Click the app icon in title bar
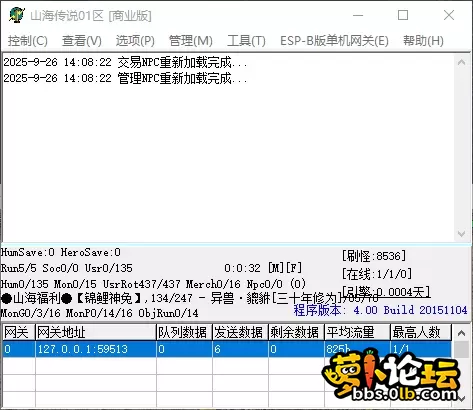 17,15
